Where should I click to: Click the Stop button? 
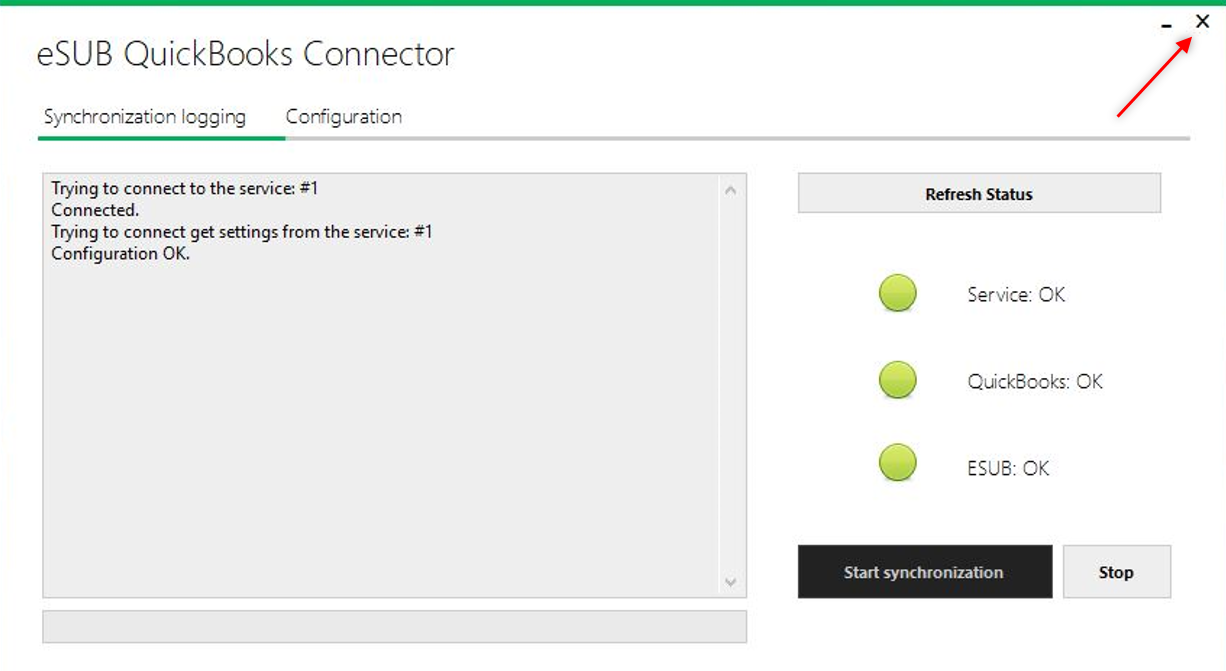click(x=1116, y=572)
